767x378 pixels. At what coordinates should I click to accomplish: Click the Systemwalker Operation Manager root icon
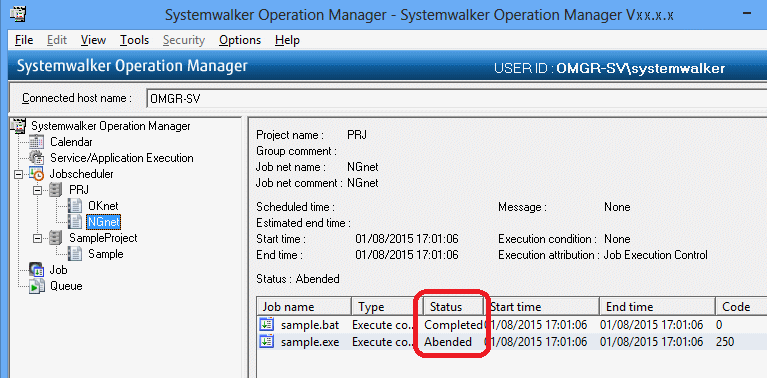click(x=18, y=126)
